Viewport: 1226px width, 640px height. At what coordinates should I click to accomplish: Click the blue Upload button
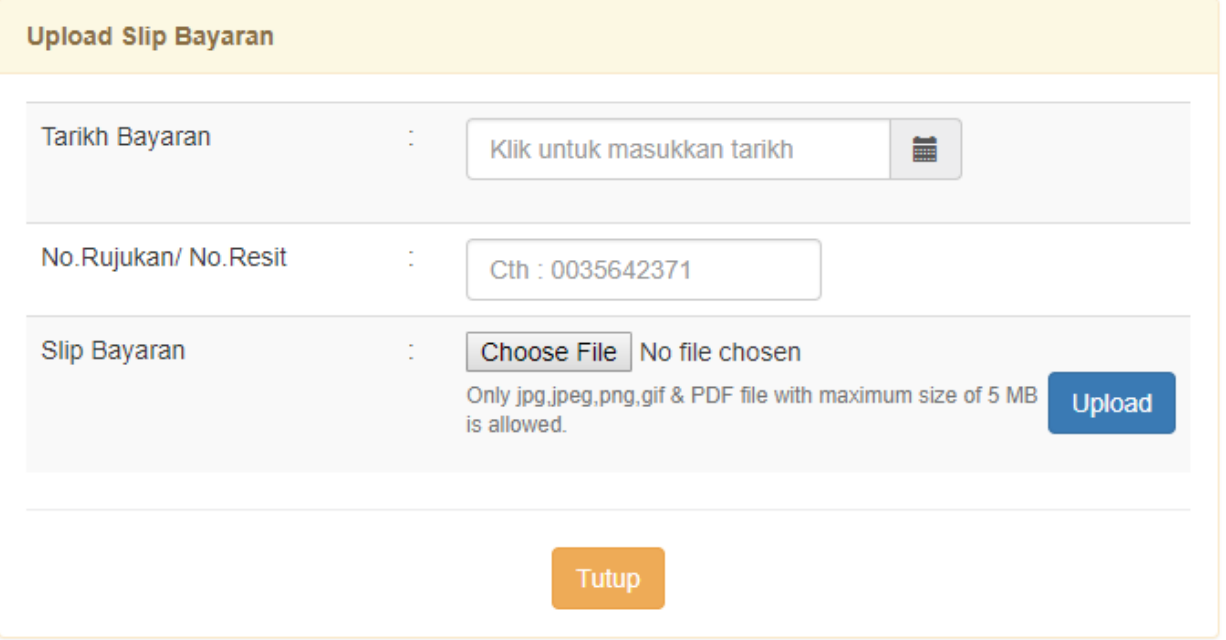[1112, 403]
